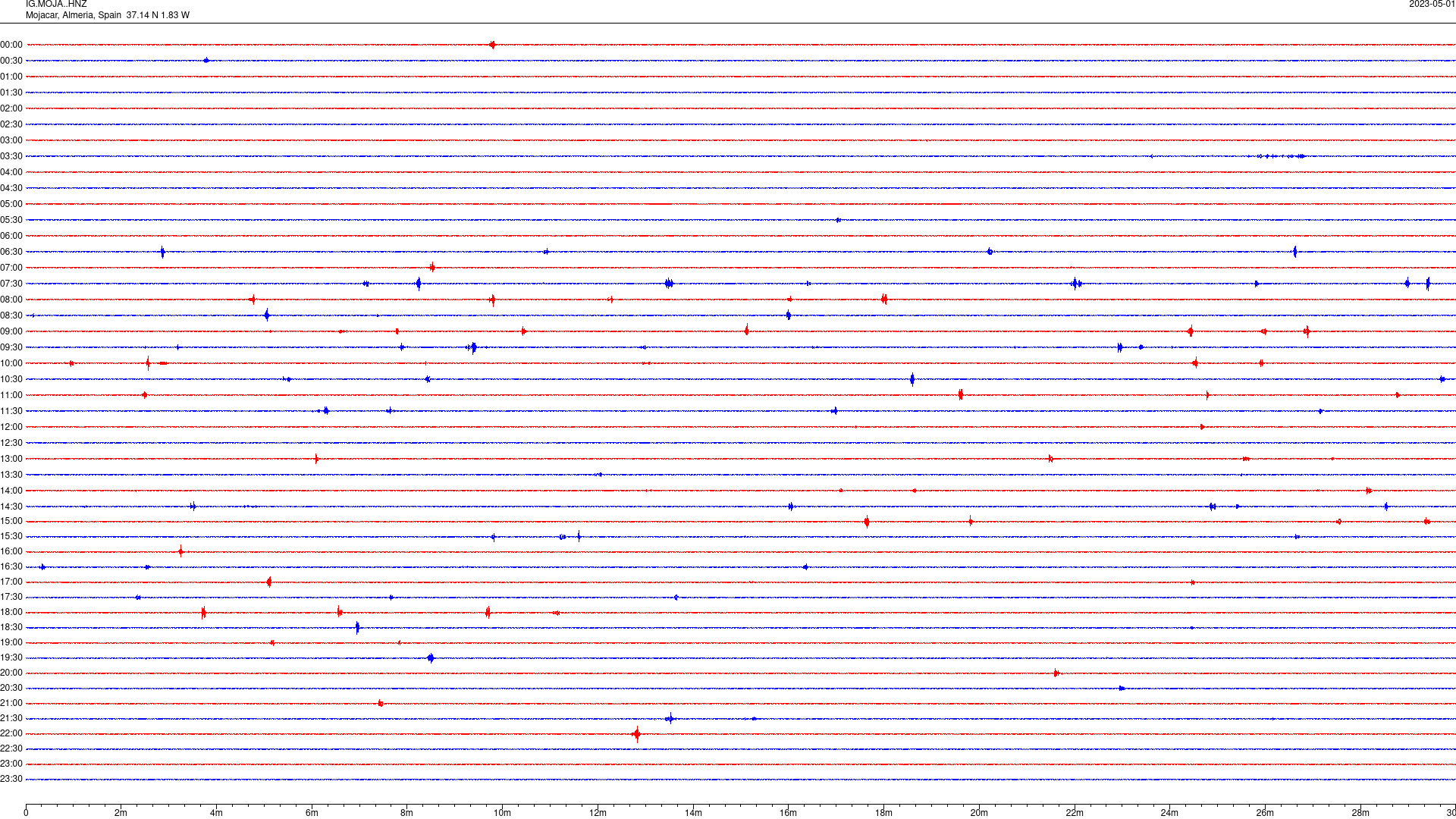1456x819 pixels.
Task: Click the blue event on 20:30 trace
Action: pos(1122,688)
